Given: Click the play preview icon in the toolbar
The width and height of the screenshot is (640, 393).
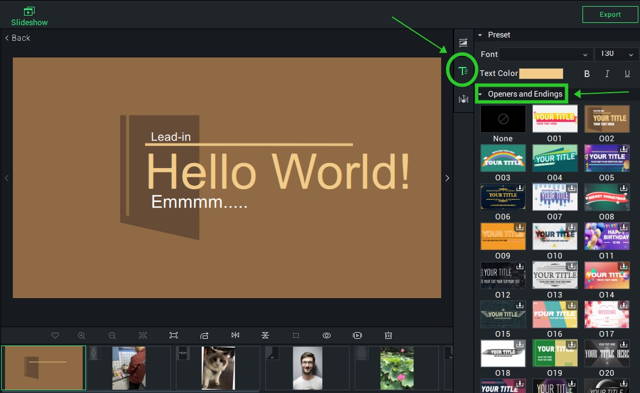Looking at the screenshot, I should (x=357, y=335).
